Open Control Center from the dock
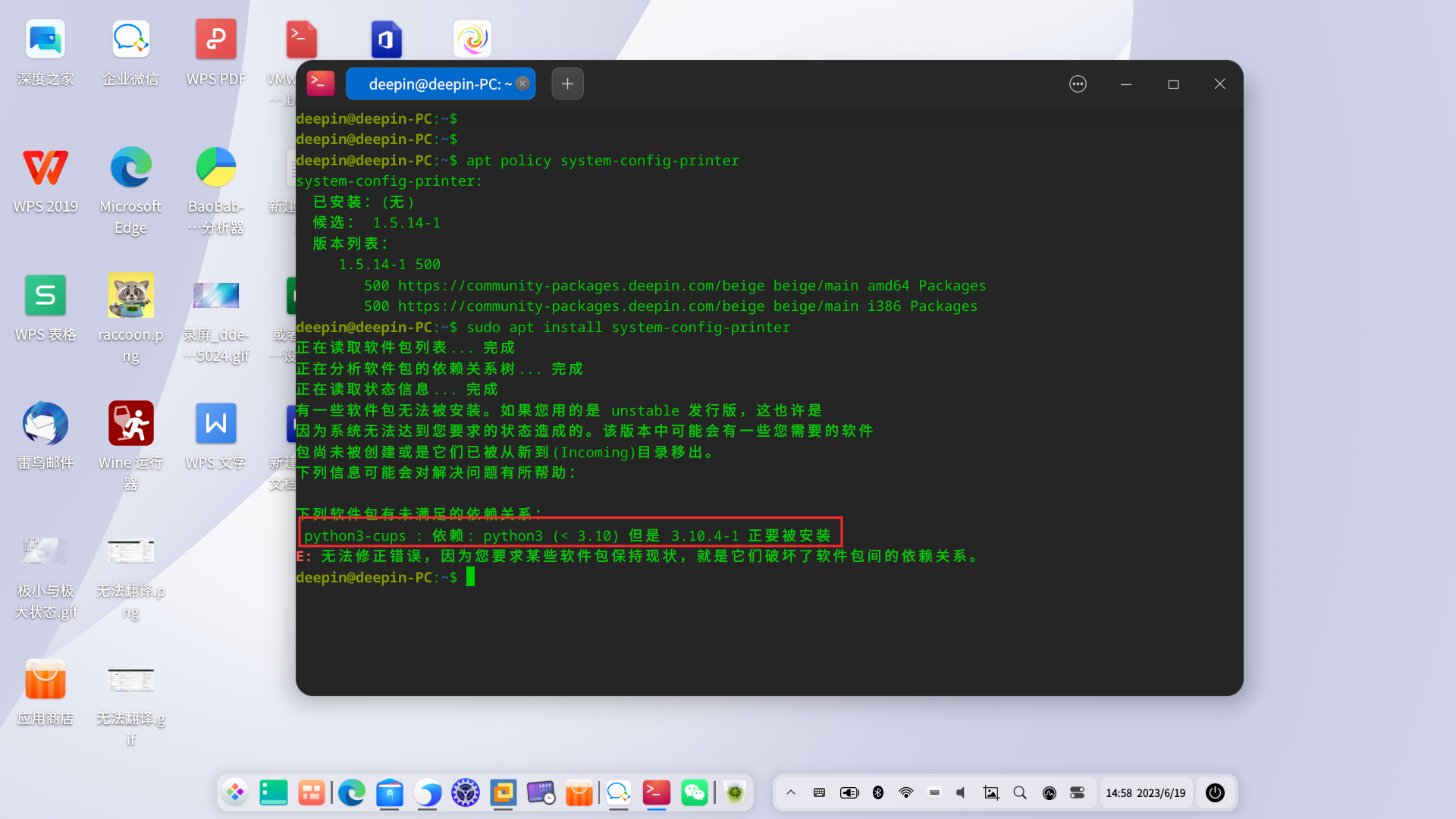 [465, 792]
